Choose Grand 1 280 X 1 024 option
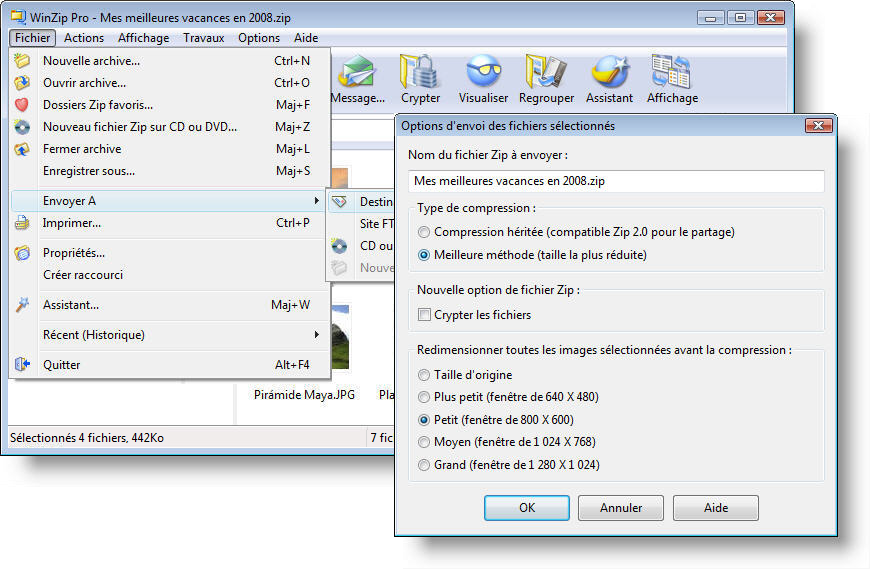 click(x=424, y=465)
